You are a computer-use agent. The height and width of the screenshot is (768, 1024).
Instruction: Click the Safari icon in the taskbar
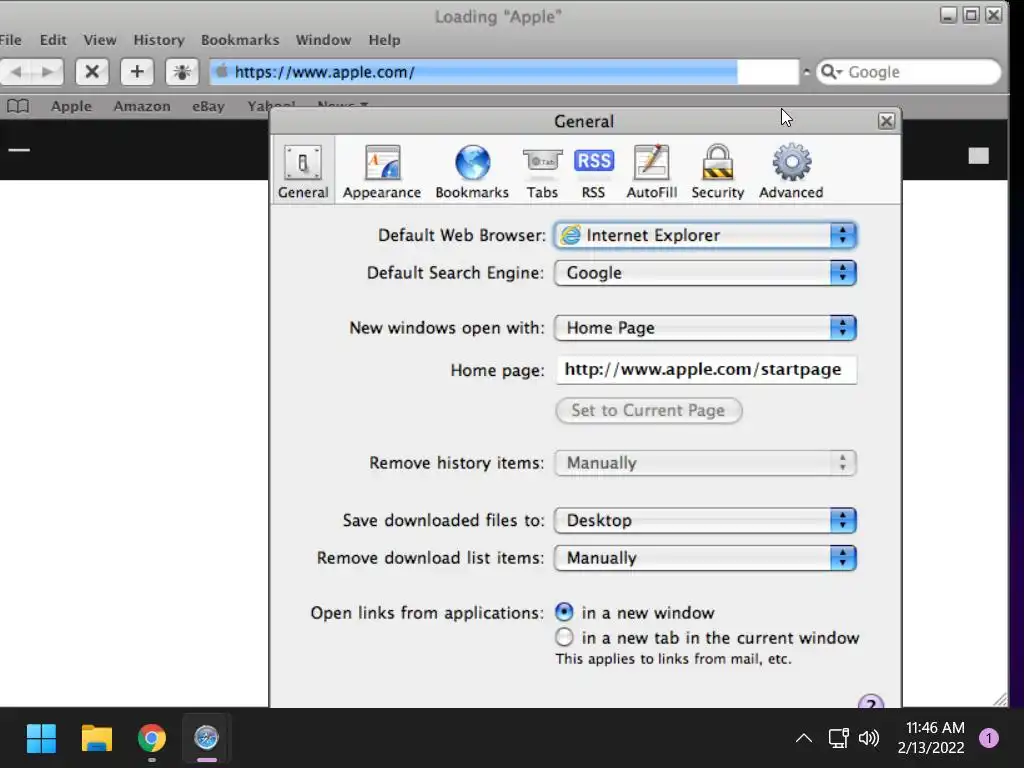pyautogui.click(x=206, y=738)
